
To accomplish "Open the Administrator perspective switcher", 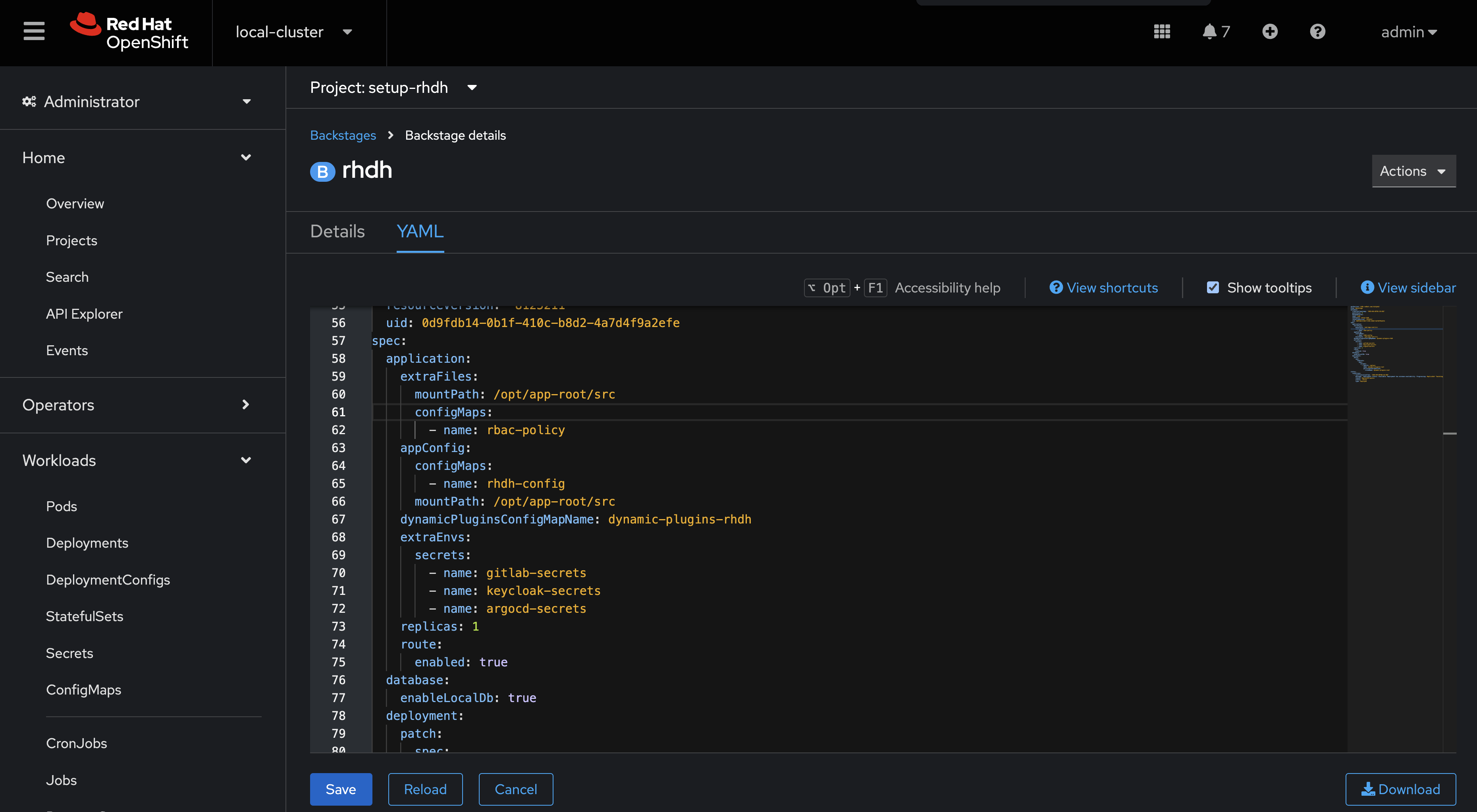I will (x=137, y=102).
